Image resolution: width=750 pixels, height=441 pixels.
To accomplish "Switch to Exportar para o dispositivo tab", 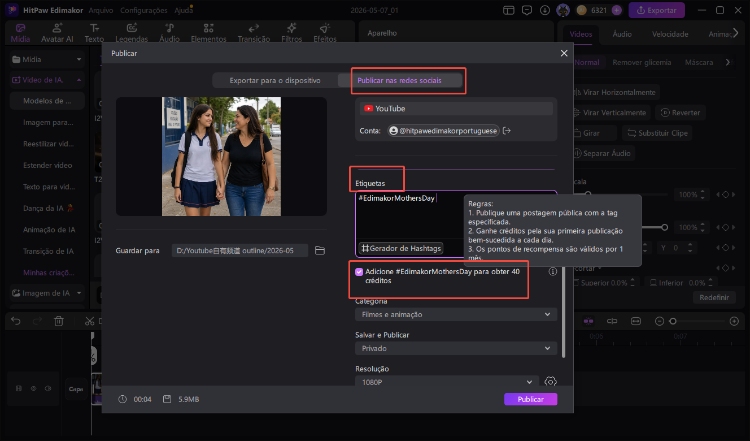I will point(275,80).
